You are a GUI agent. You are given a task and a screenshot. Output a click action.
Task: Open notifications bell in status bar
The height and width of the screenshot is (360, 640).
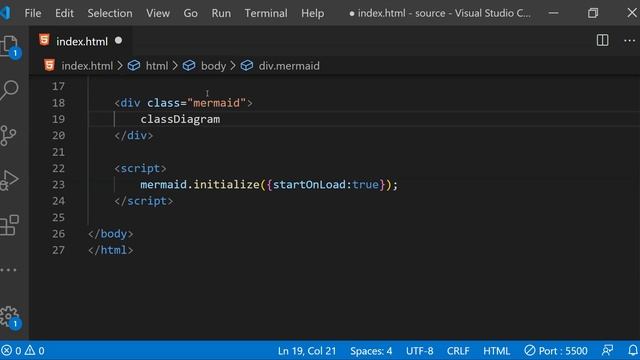pyautogui.click(x=633, y=351)
